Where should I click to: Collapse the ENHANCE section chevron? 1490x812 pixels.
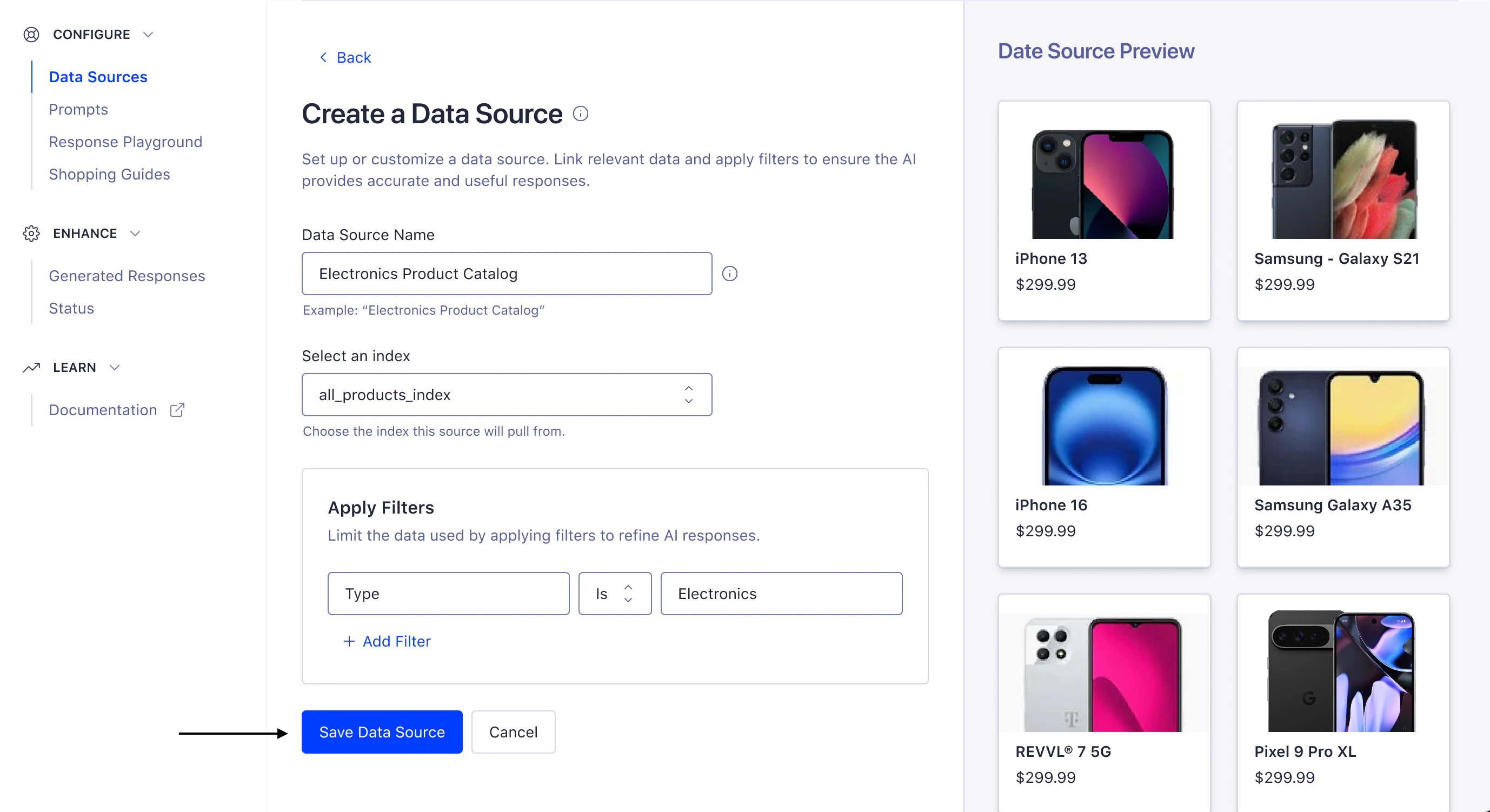(x=135, y=234)
